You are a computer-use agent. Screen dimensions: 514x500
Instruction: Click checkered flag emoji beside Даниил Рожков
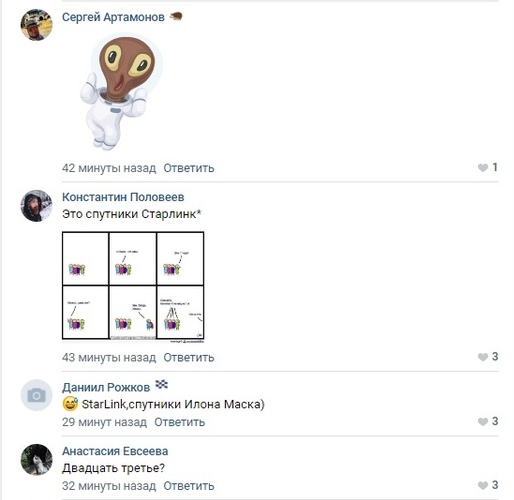pyautogui.click(x=162, y=385)
